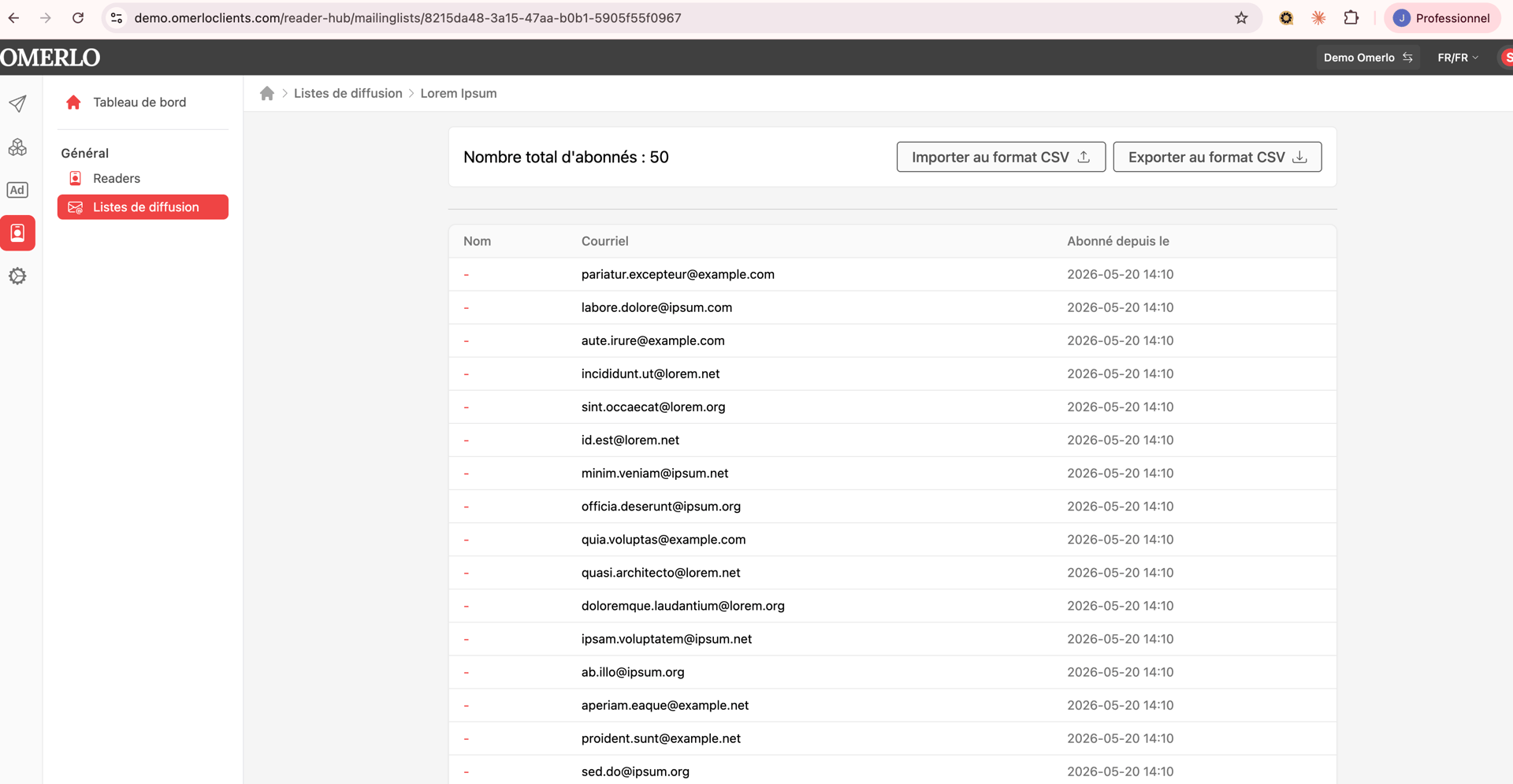Click the yellow gear-like extension icon
Screen dimensions: 1513x784
[x=1286, y=17]
